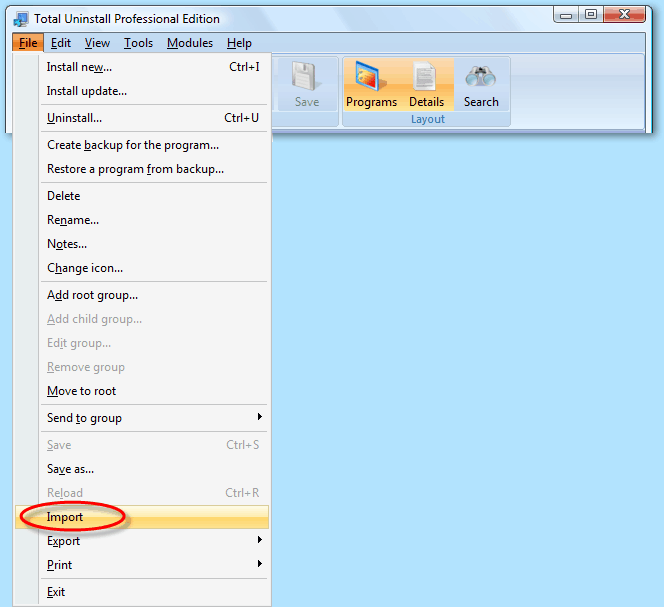Open the Help menu
Screen dimensions: 664x607
coord(239,43)
